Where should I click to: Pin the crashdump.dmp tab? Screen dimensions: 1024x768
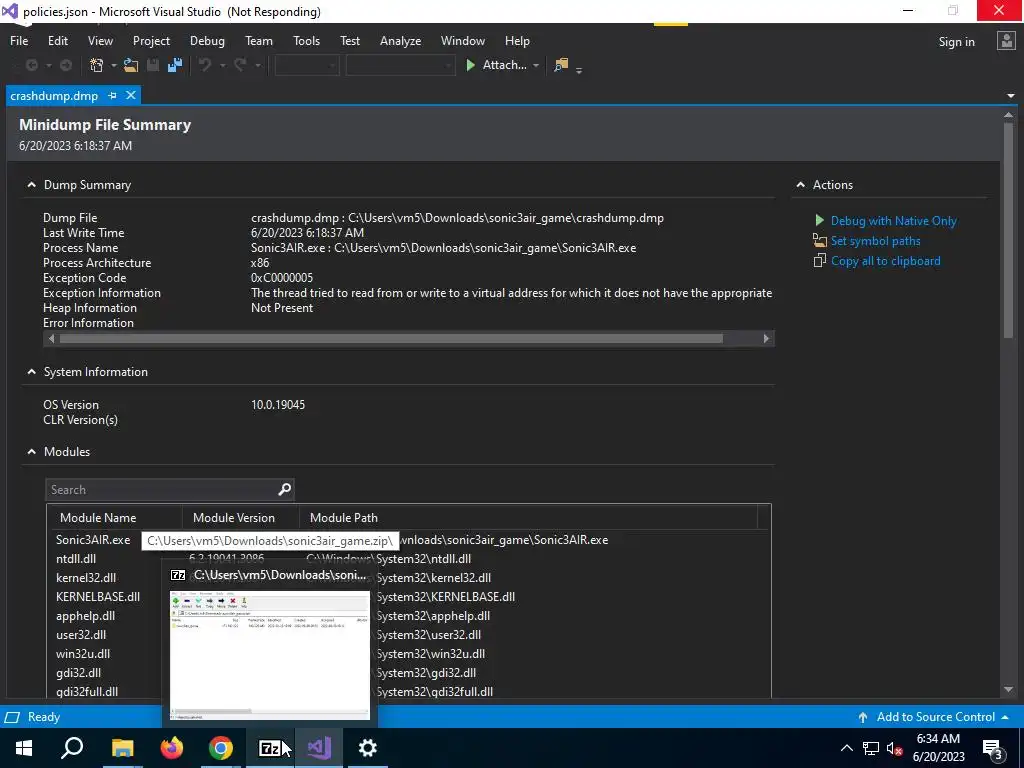click(112, 95)
